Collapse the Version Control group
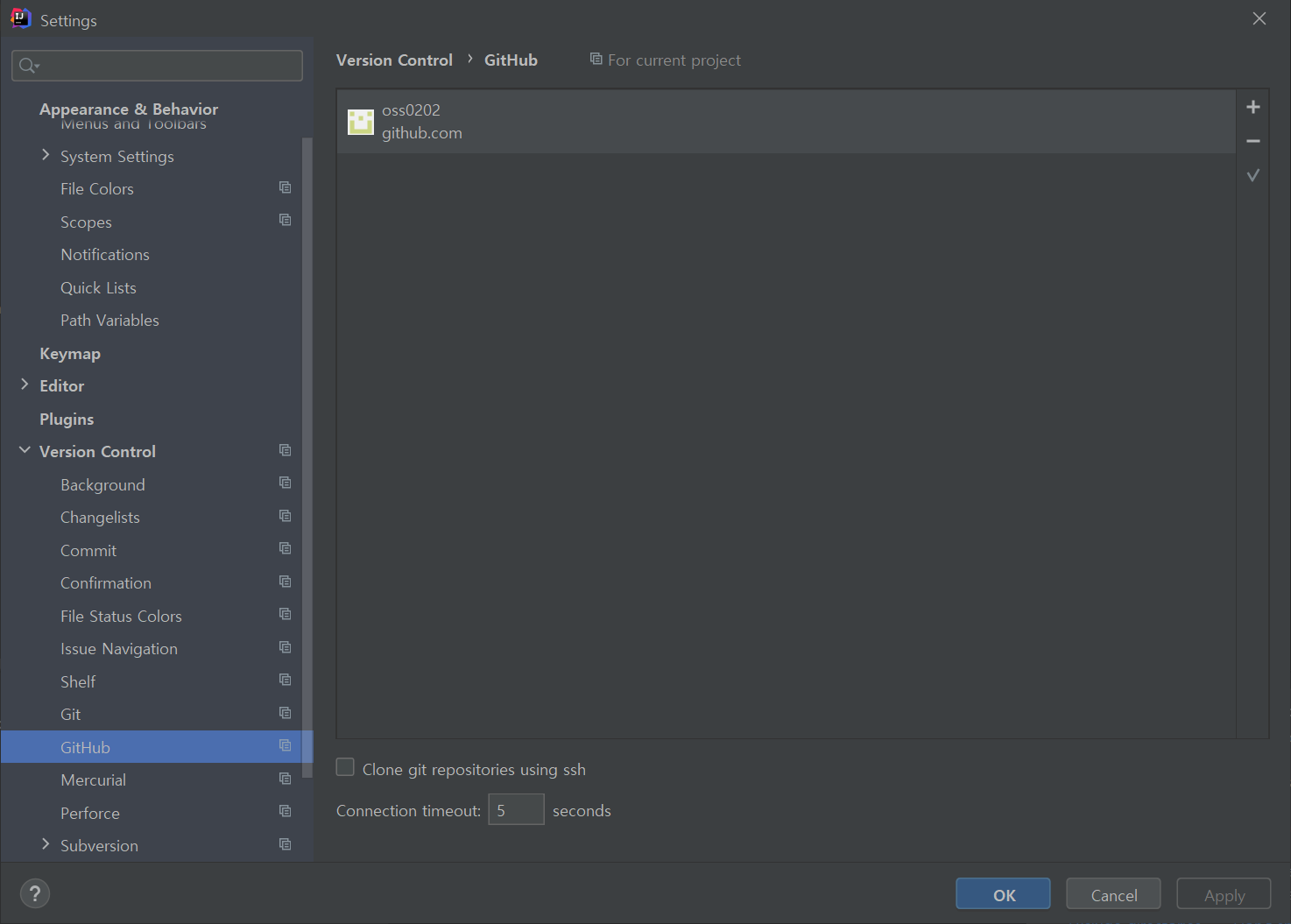1291x924 pixels. pyautogui.click(x=25, y=450)
